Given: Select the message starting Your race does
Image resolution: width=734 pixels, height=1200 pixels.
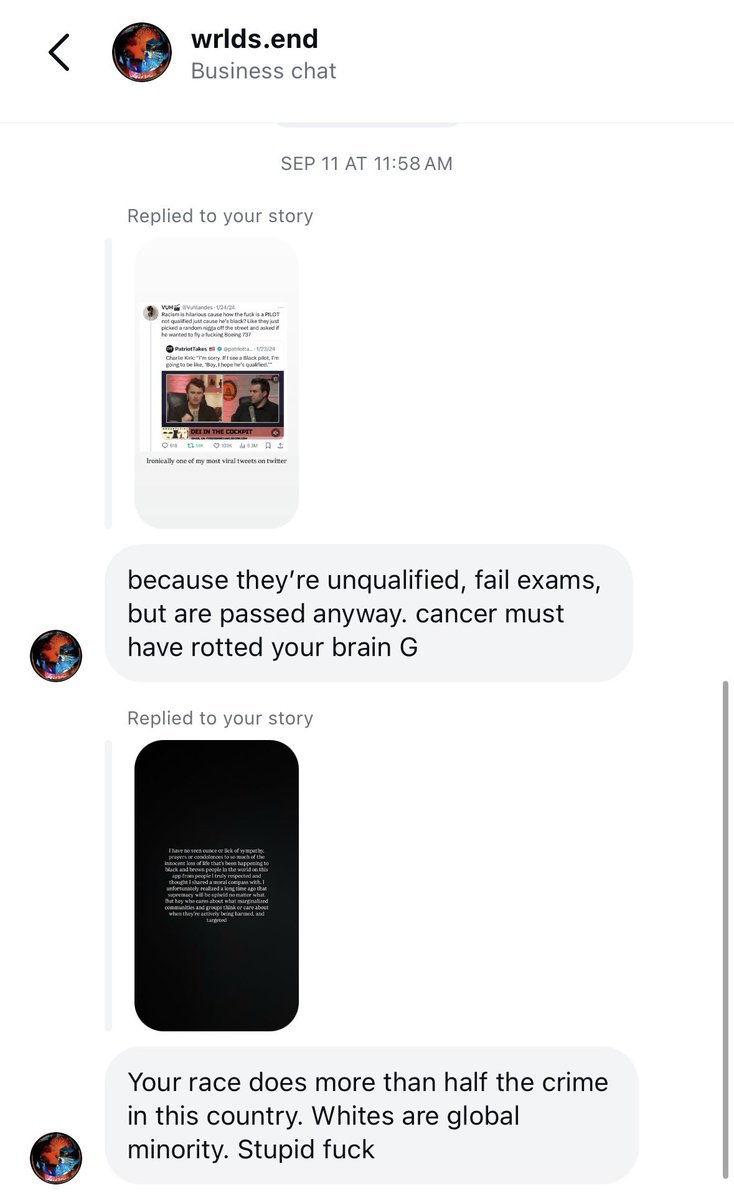Looking at the screenshot, I should 371,1115.
